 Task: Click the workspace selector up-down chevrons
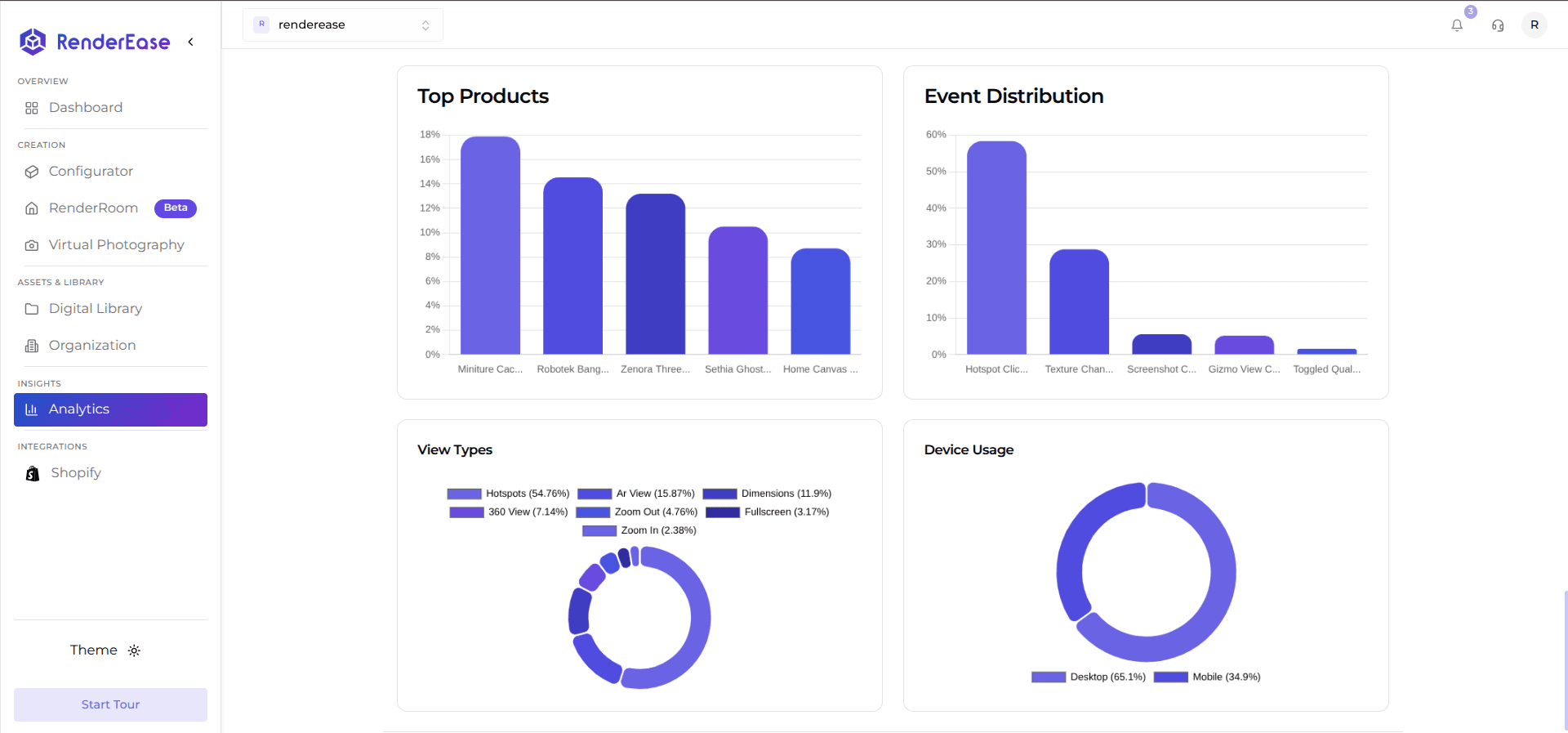[425, 25]
